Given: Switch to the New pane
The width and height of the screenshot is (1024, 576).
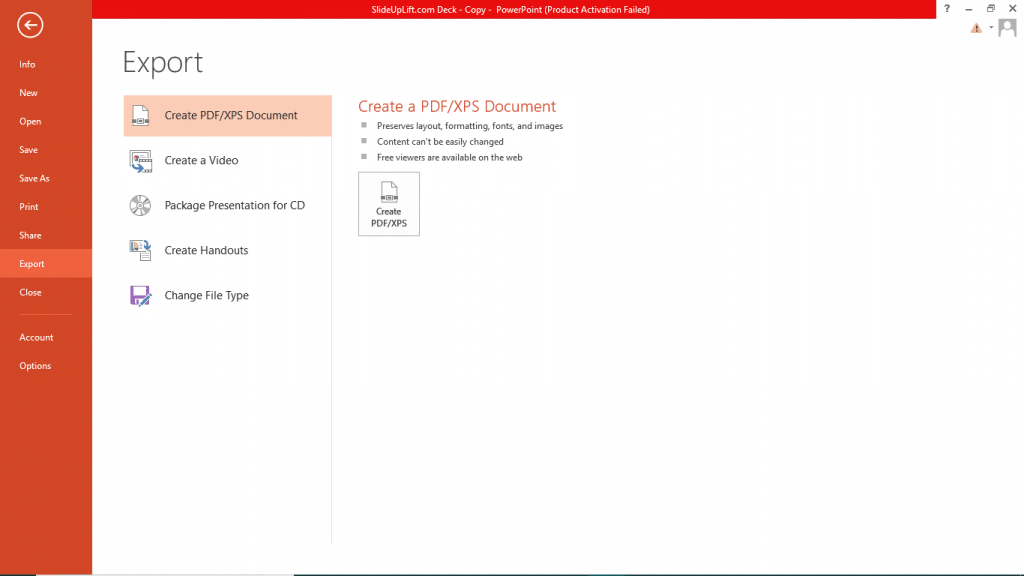Looking at the screenshot, I should (28, 92).
